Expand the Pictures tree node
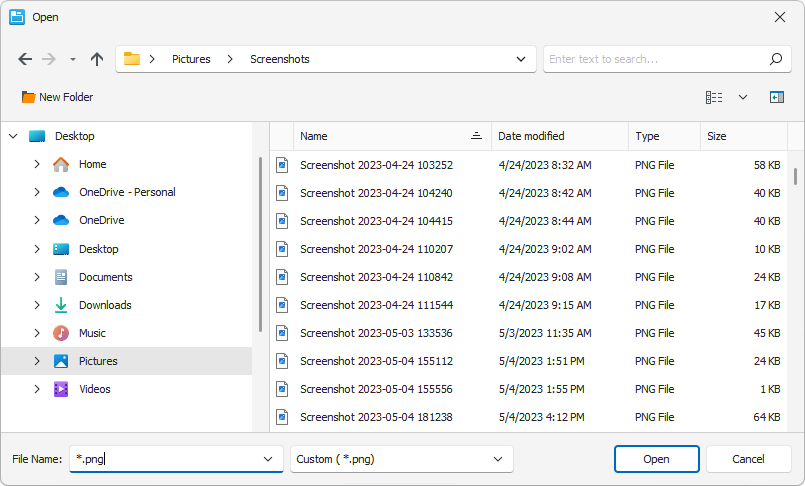The image size is (805, 486). coord(37,361)
